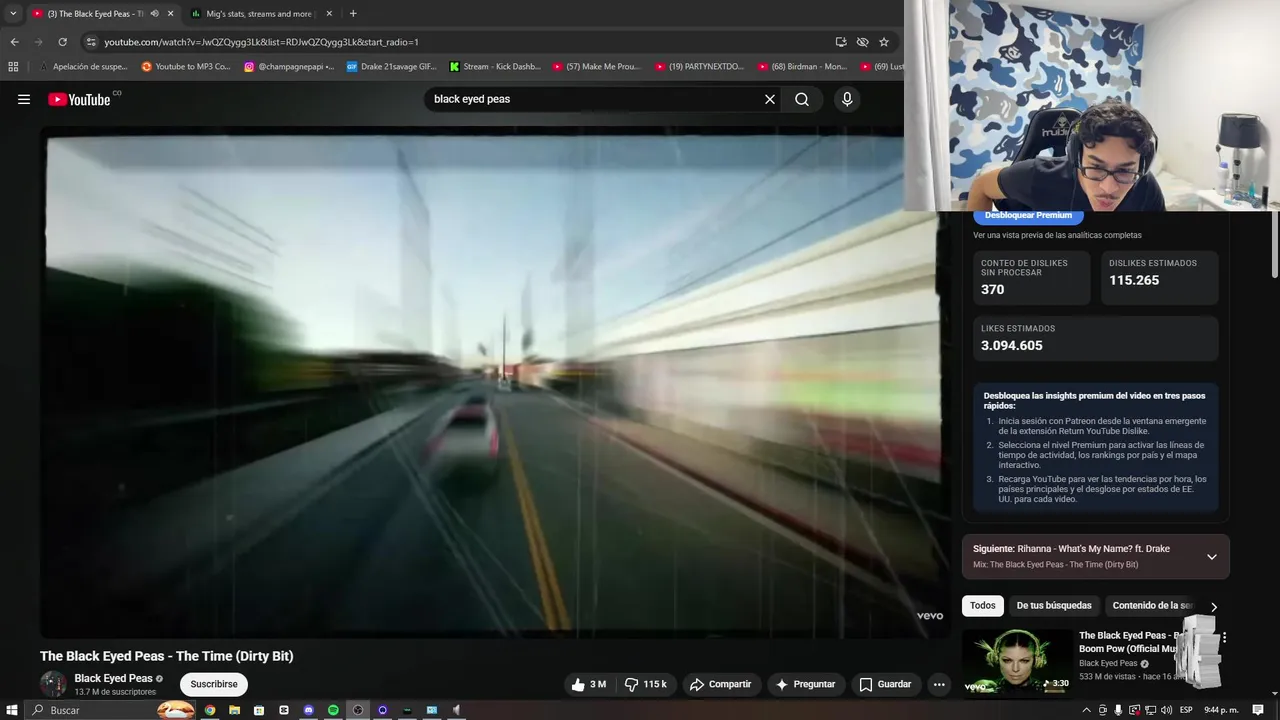This screenshot has width=1280, height=720.
Task: Click the Desbloquear Premium button
Action: (x=1028, y=215)
